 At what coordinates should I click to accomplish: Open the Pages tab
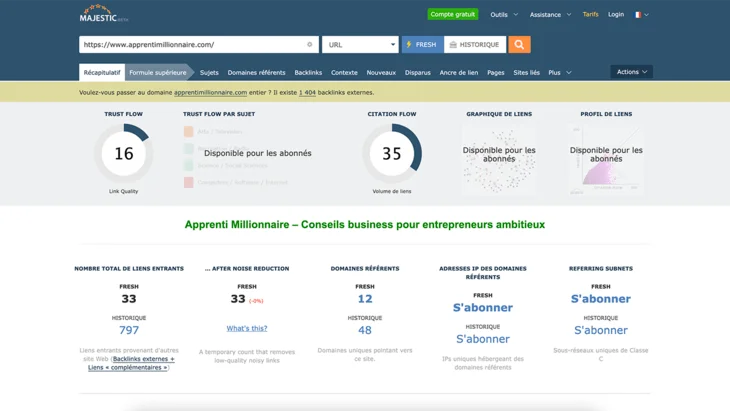click(x=496, y=73)
